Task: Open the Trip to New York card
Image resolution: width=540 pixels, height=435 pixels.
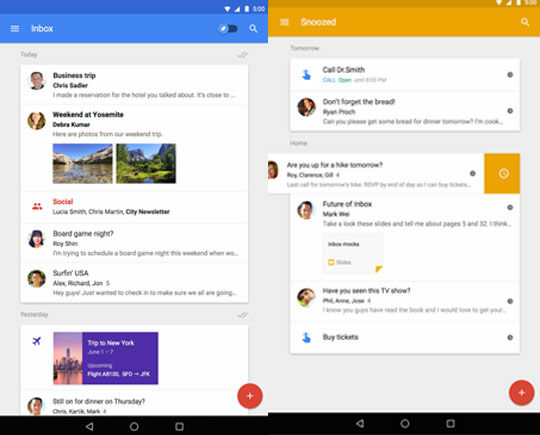Action: (106, 358)
